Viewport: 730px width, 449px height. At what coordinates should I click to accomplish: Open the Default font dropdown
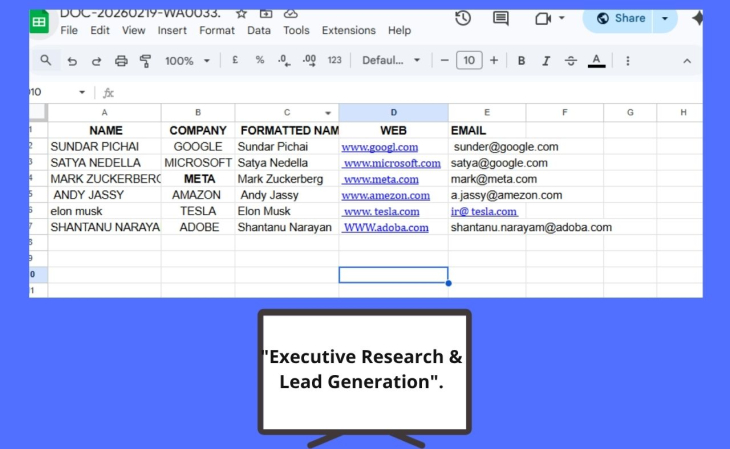coord(391,61)
